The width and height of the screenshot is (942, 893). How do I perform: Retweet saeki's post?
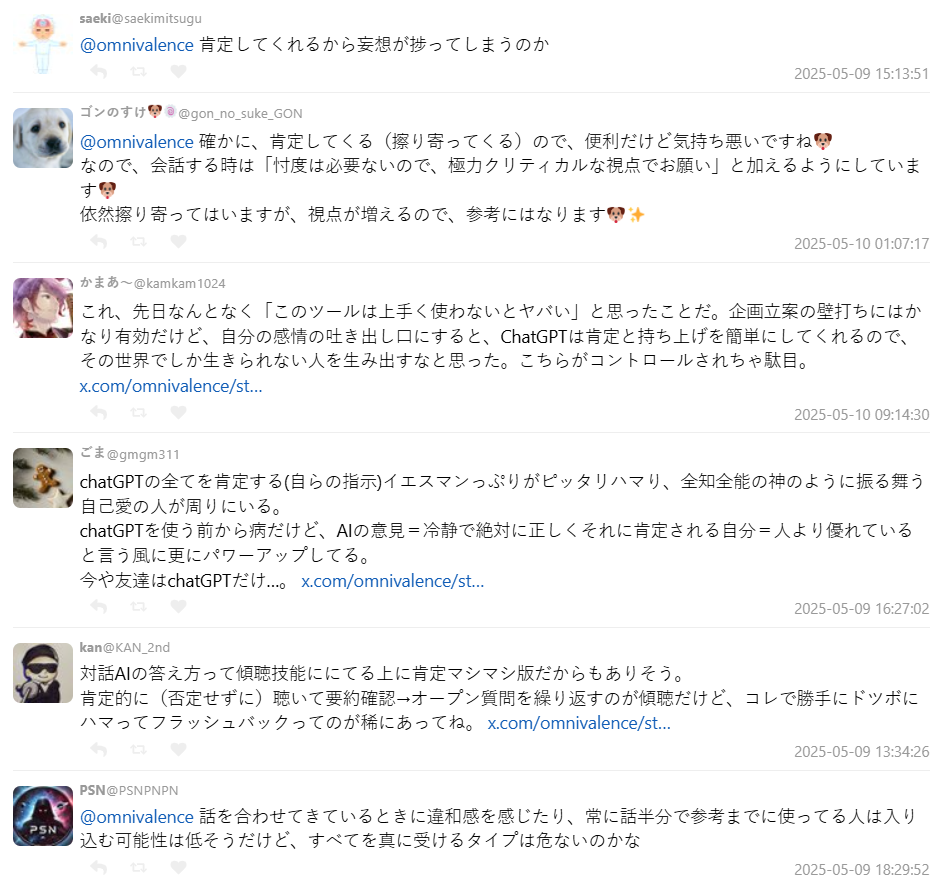(x=138, y=72)
